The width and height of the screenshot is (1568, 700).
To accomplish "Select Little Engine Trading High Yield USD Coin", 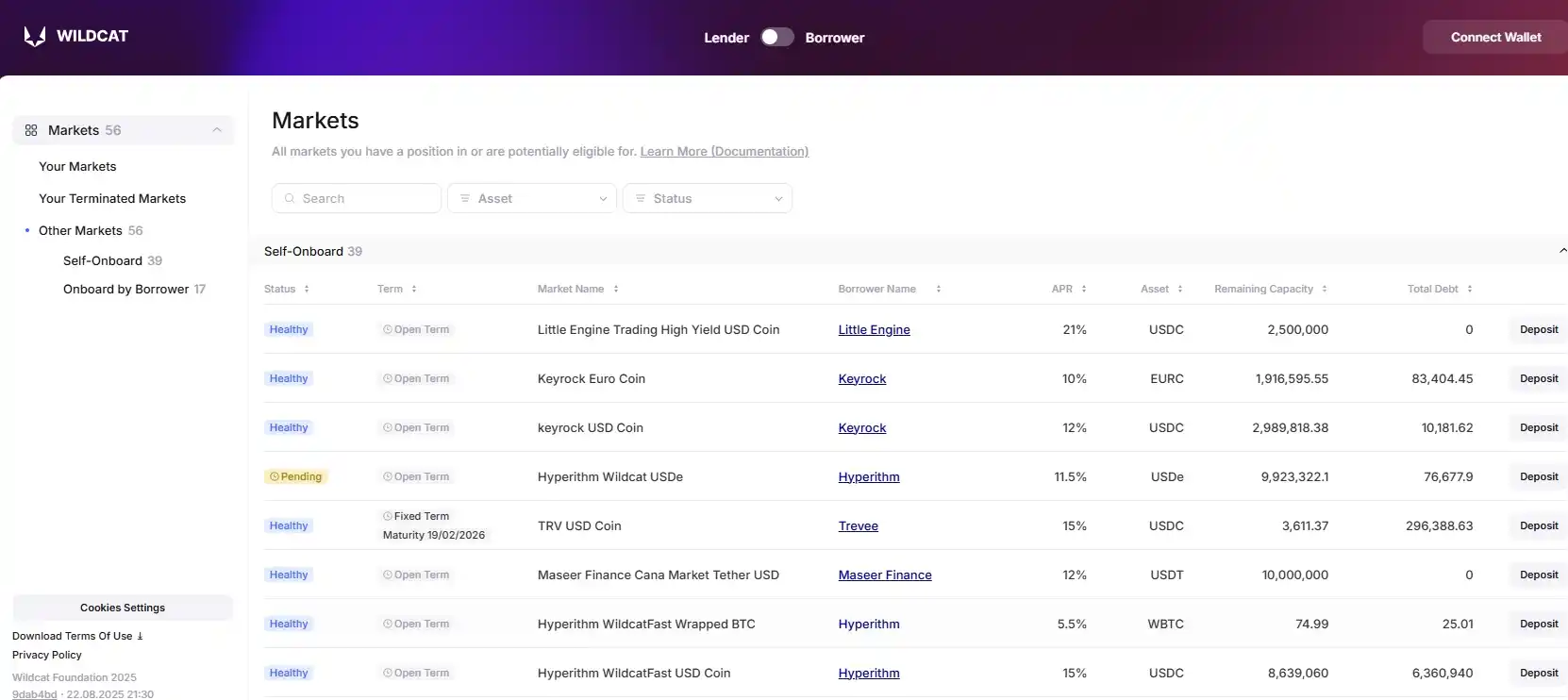I will [659, 329].
